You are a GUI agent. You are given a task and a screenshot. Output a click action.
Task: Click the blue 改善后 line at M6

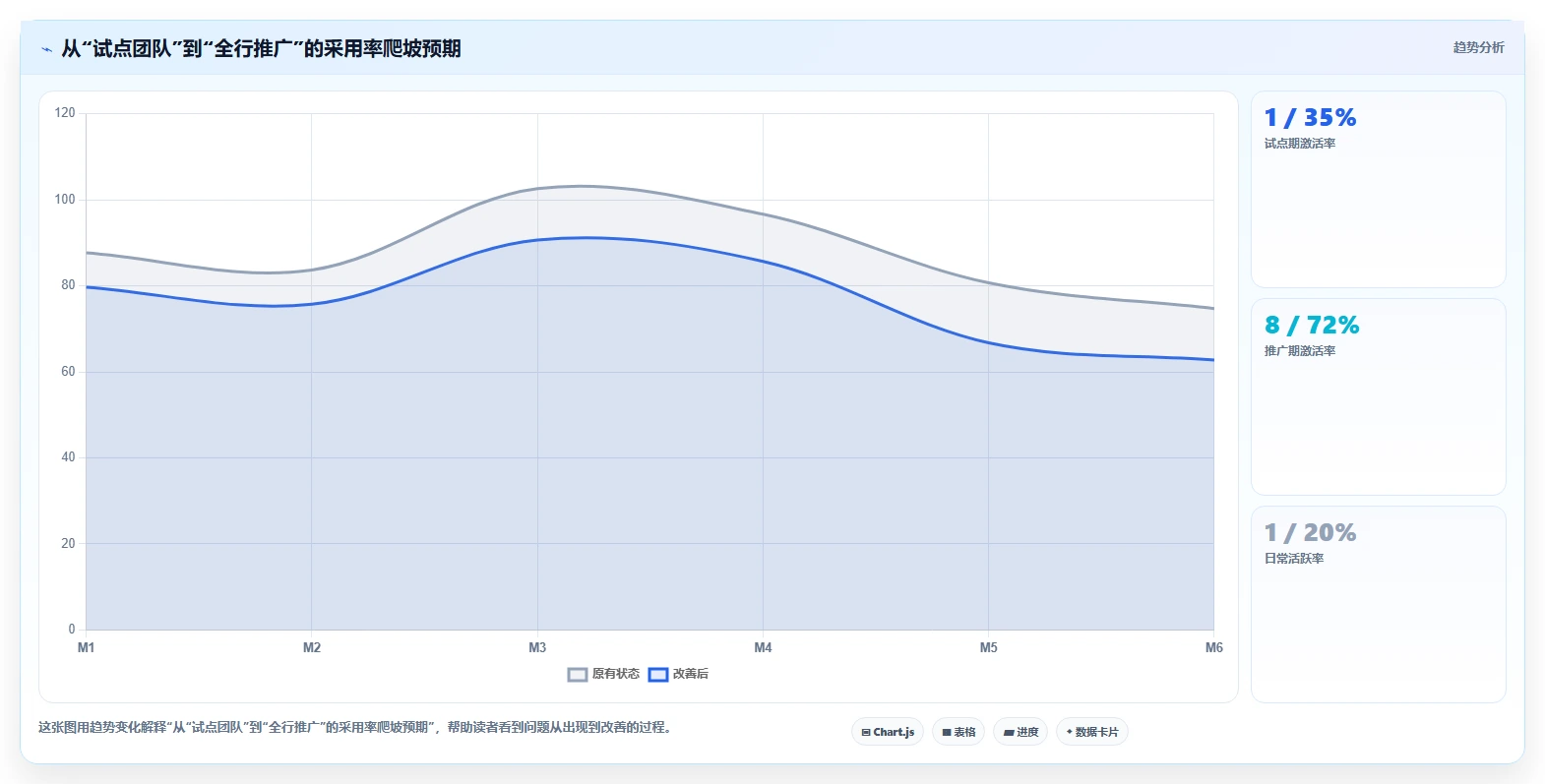click(x=1212, y=360)
